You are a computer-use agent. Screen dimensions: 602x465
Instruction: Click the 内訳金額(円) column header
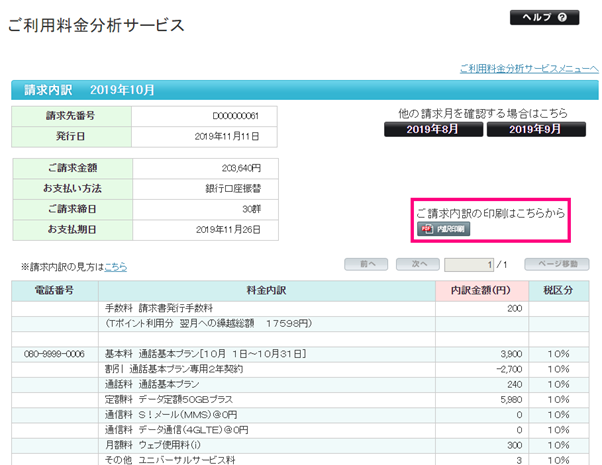click(482, 291)
